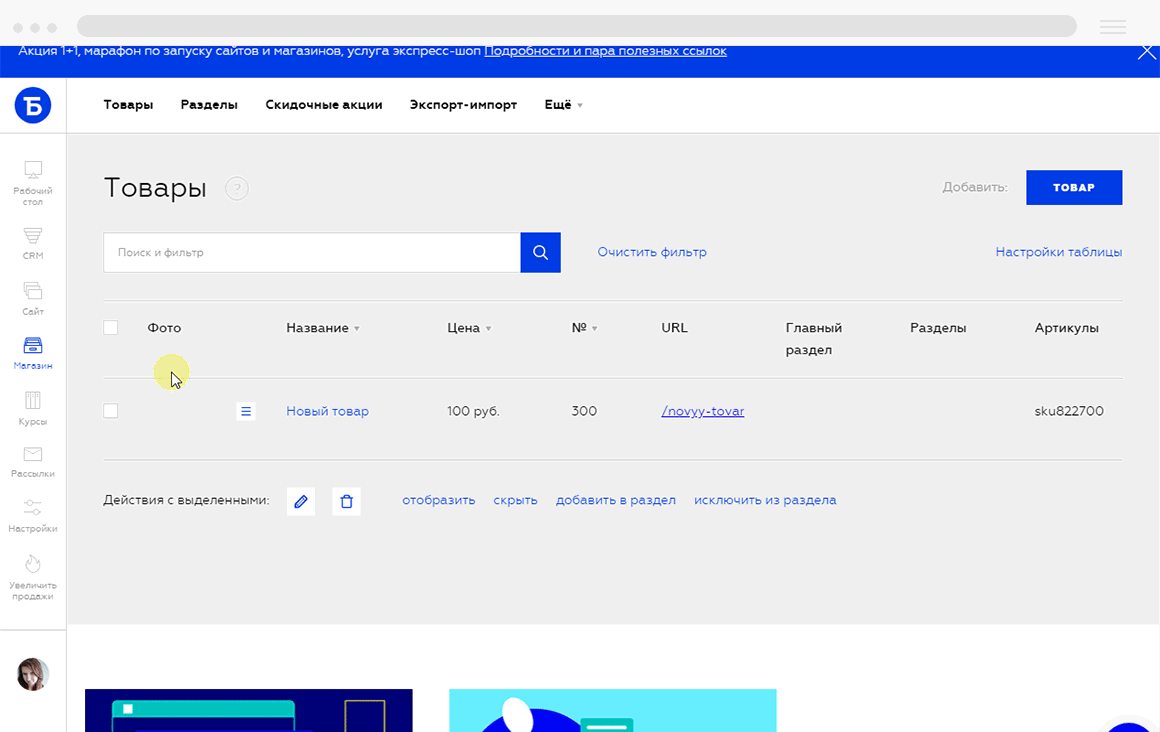Open the browser hamburger menu
The image size is (1160, 732).
(1113, 27)
